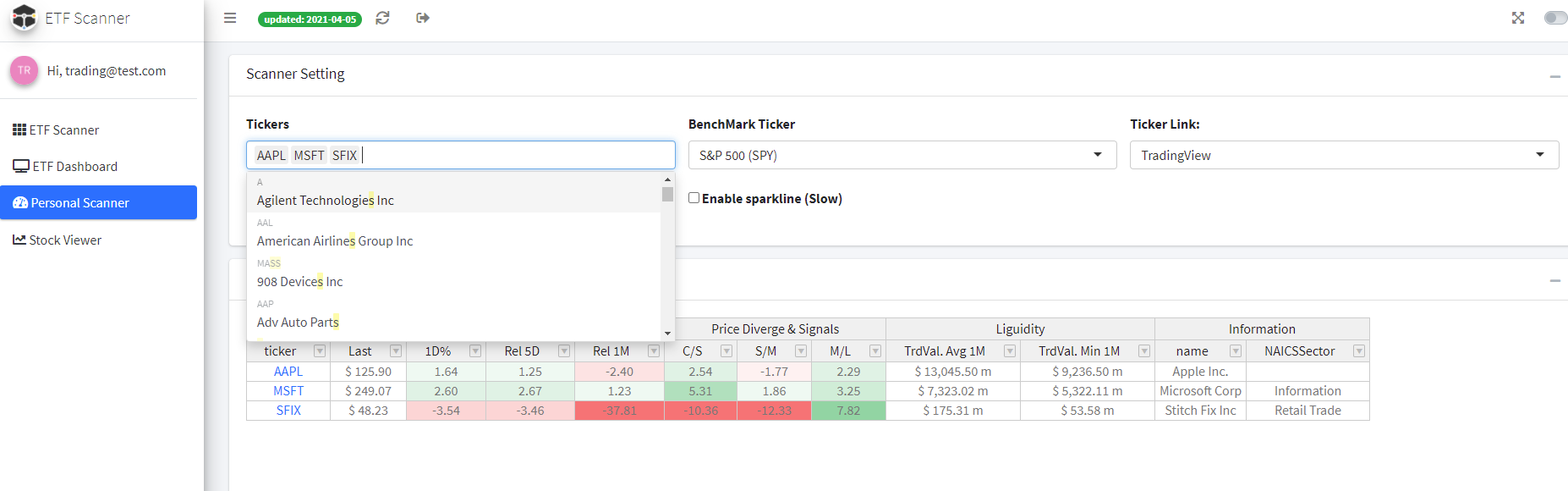This screenshot has width=1568, height=491.
Task: Click the refresh data icon
Action: point(382,18)
